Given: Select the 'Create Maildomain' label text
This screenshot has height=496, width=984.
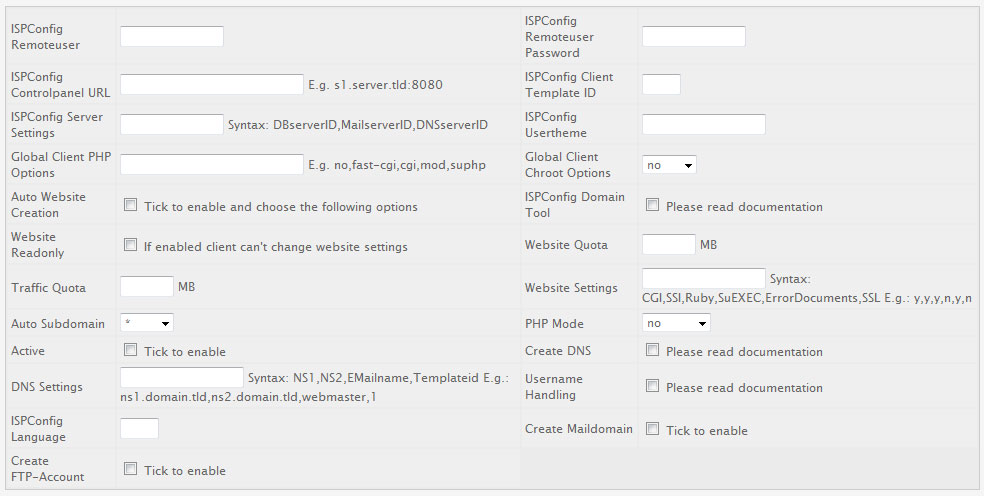Looking at the screenshot, I should point(579,429).
